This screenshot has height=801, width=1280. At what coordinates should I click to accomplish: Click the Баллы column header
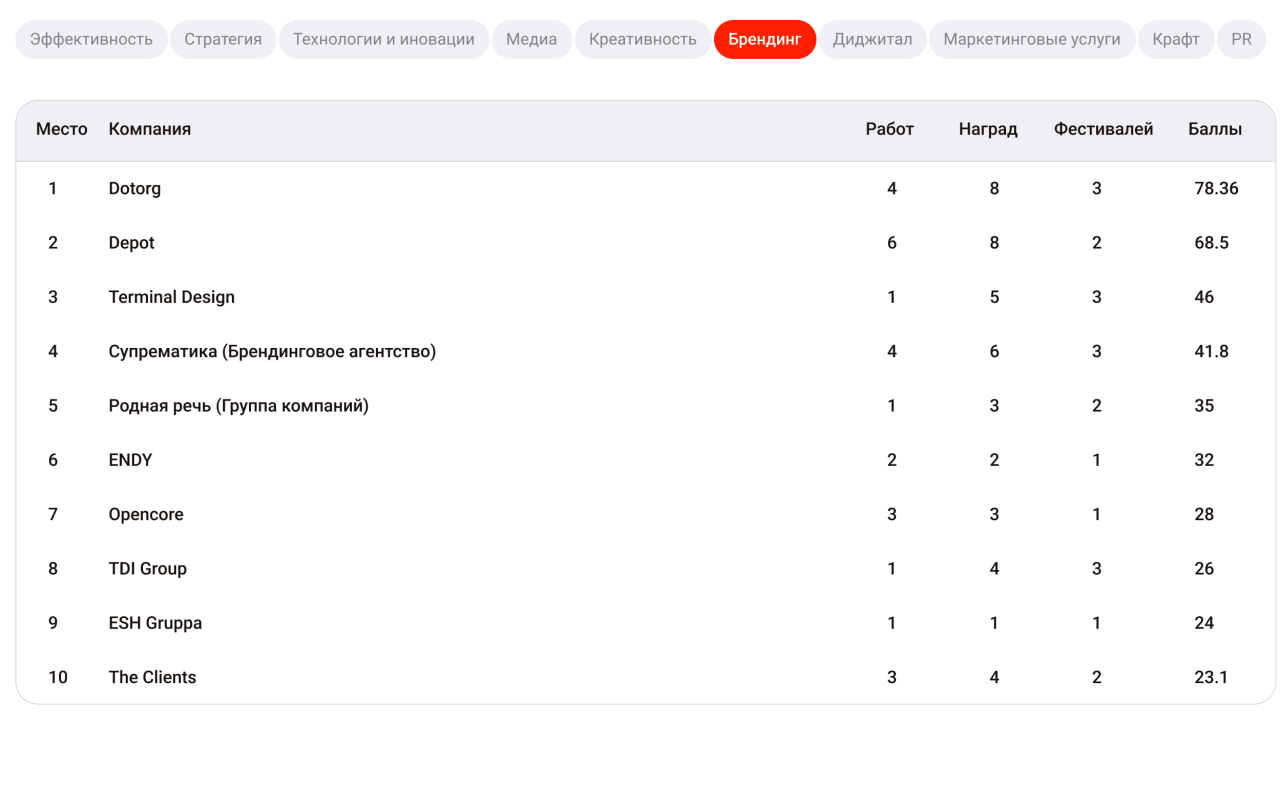tap(1216, 129)
